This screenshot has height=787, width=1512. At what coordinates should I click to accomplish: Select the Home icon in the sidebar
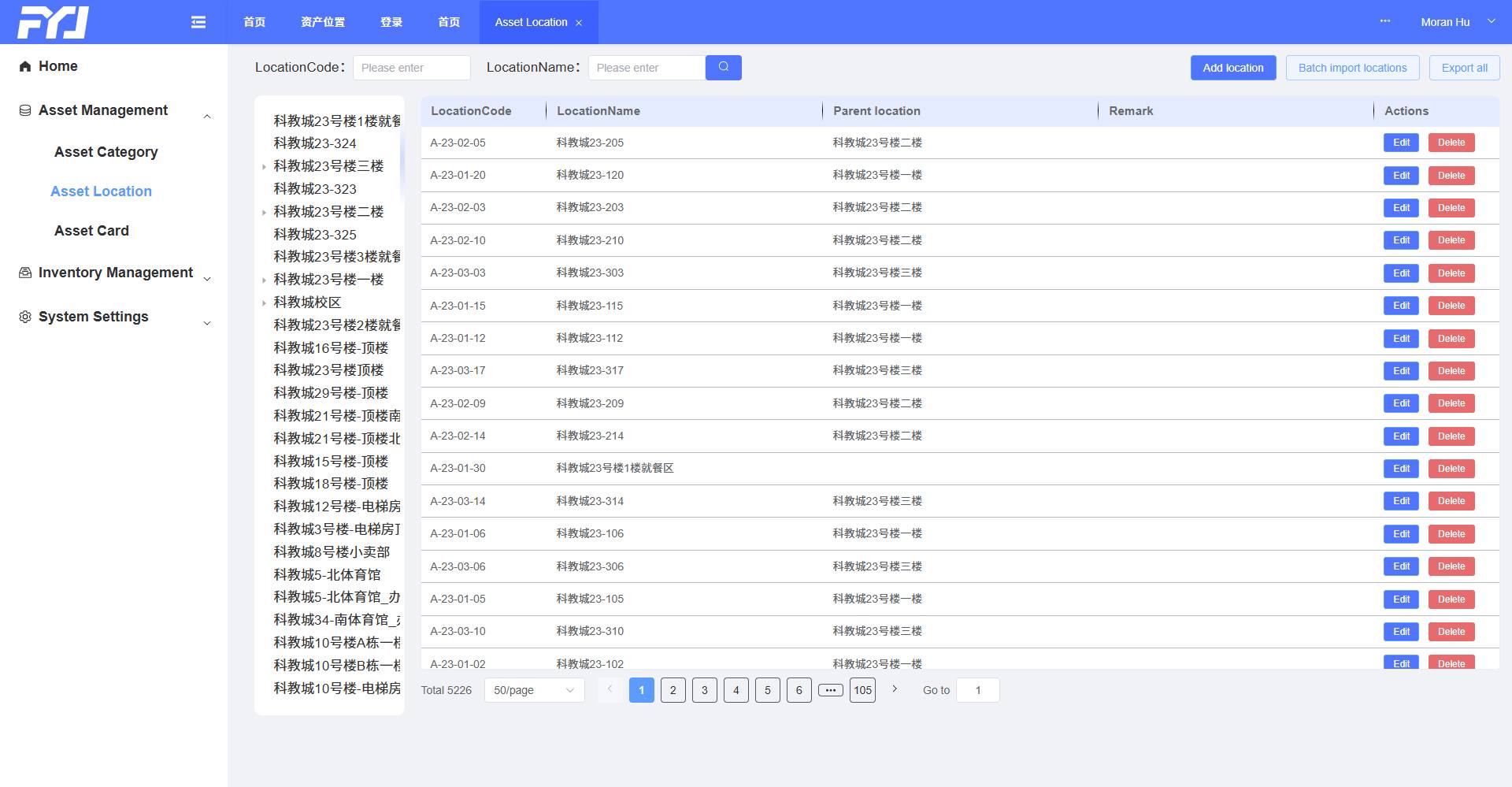click(24, 65)
